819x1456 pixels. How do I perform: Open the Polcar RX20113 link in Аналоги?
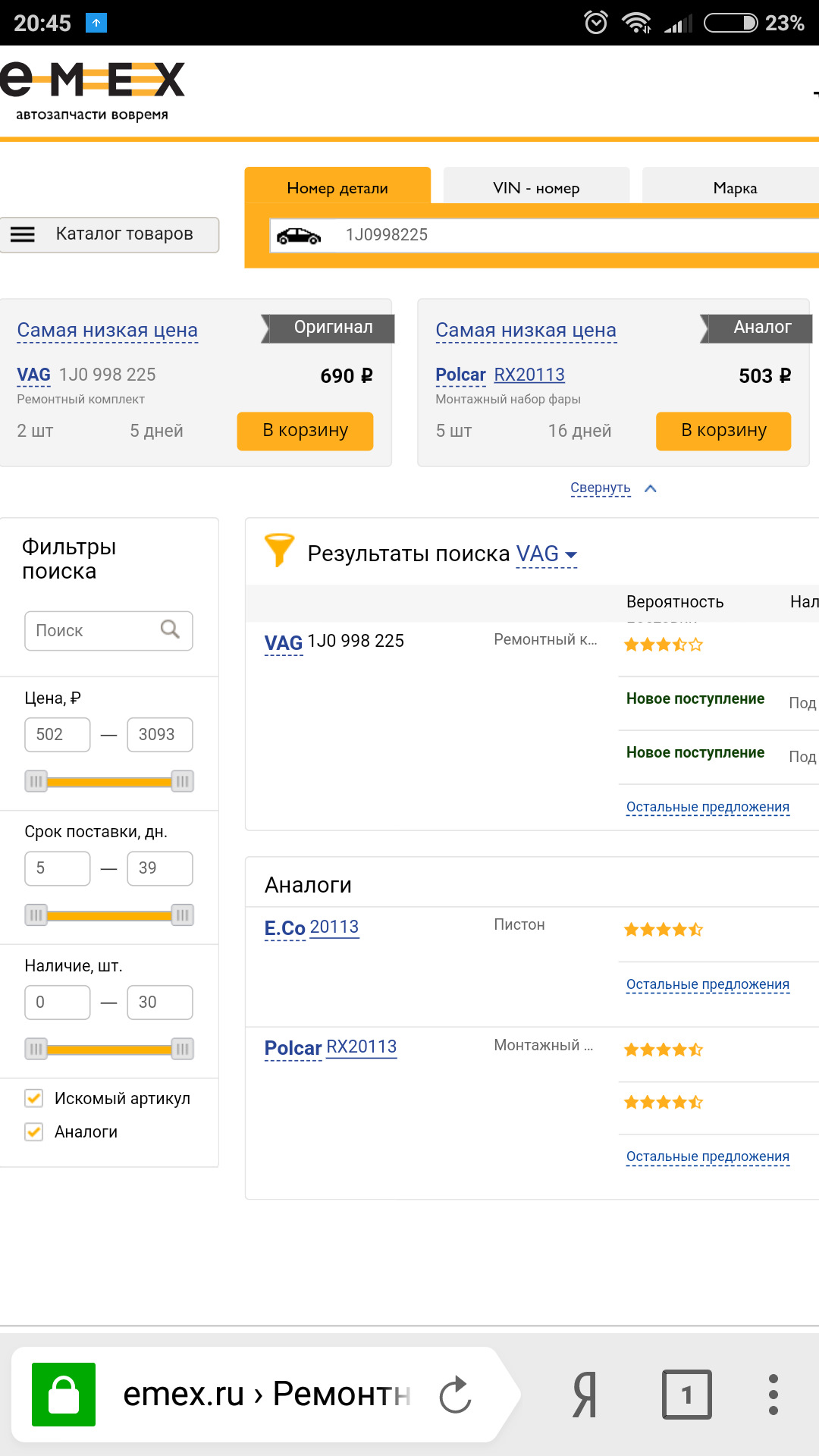(x=331, y=1047)
